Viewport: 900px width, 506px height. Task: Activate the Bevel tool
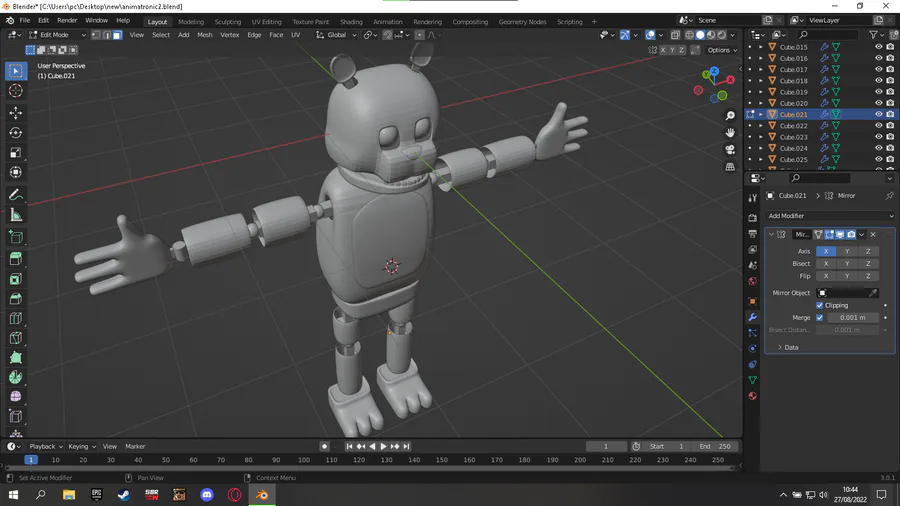15,298
